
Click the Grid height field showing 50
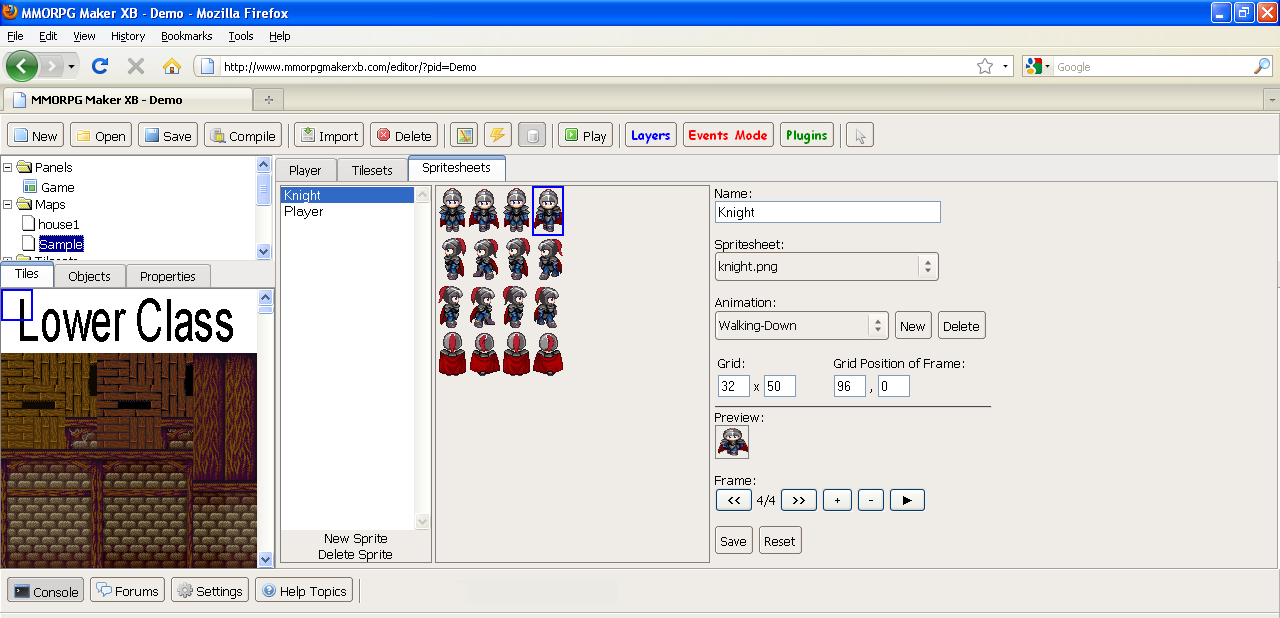pyautogui.click(x=780, y=386)
